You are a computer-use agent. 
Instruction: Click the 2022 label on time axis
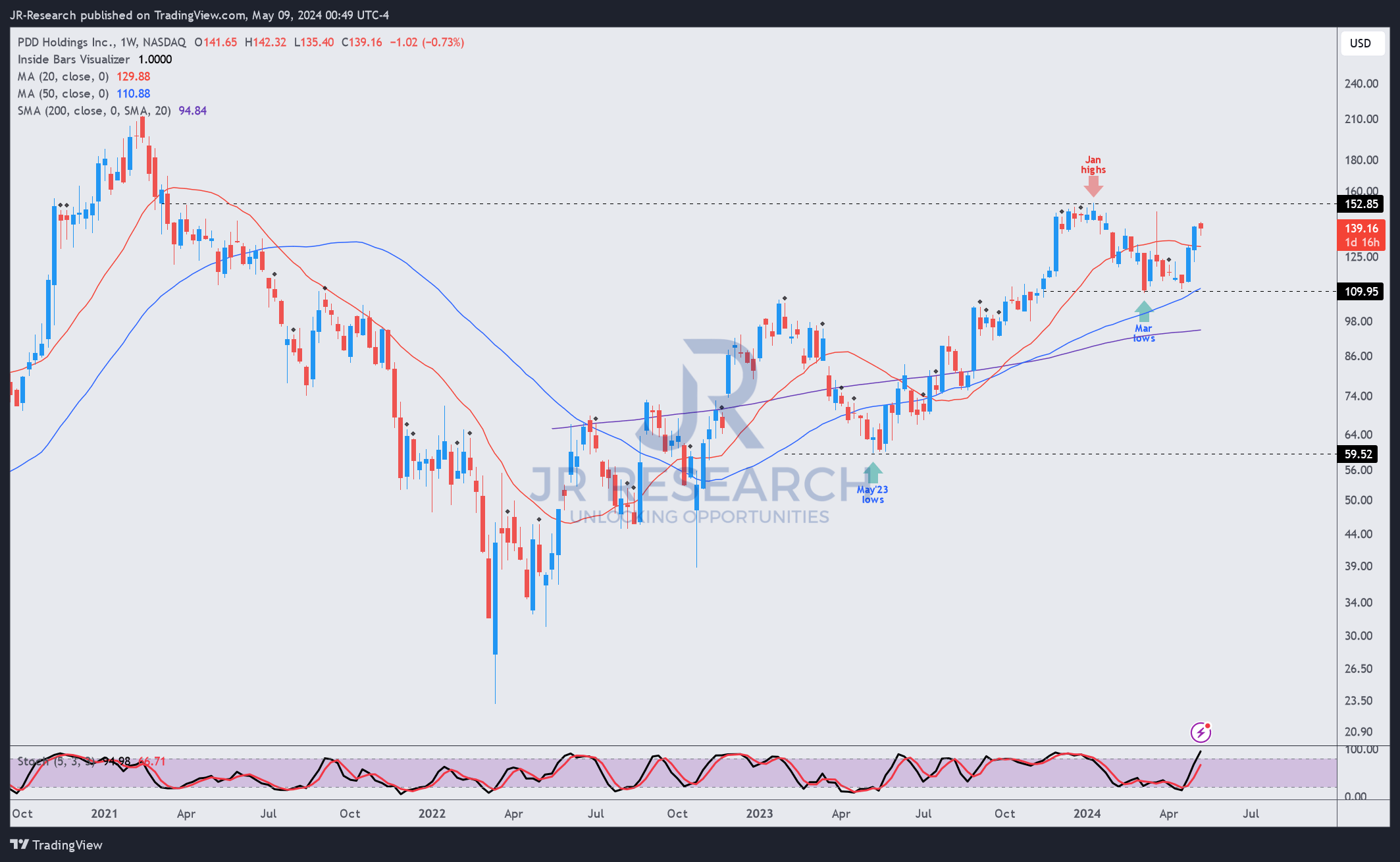tap(432, 813)
